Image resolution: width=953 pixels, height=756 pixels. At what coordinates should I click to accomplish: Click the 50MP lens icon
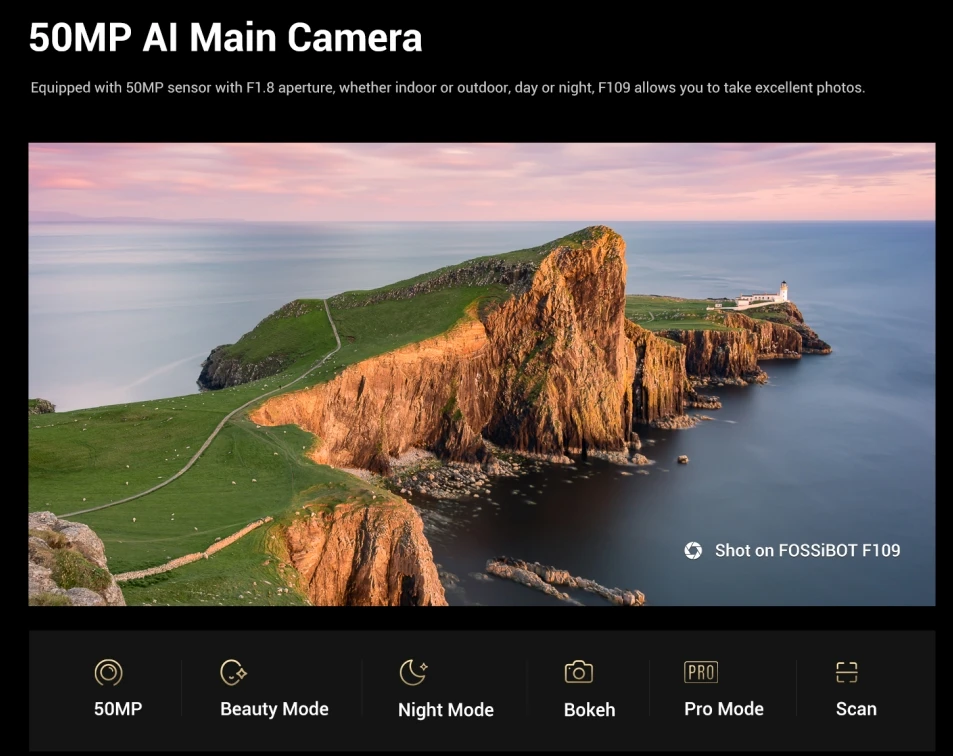click(109, 672)
